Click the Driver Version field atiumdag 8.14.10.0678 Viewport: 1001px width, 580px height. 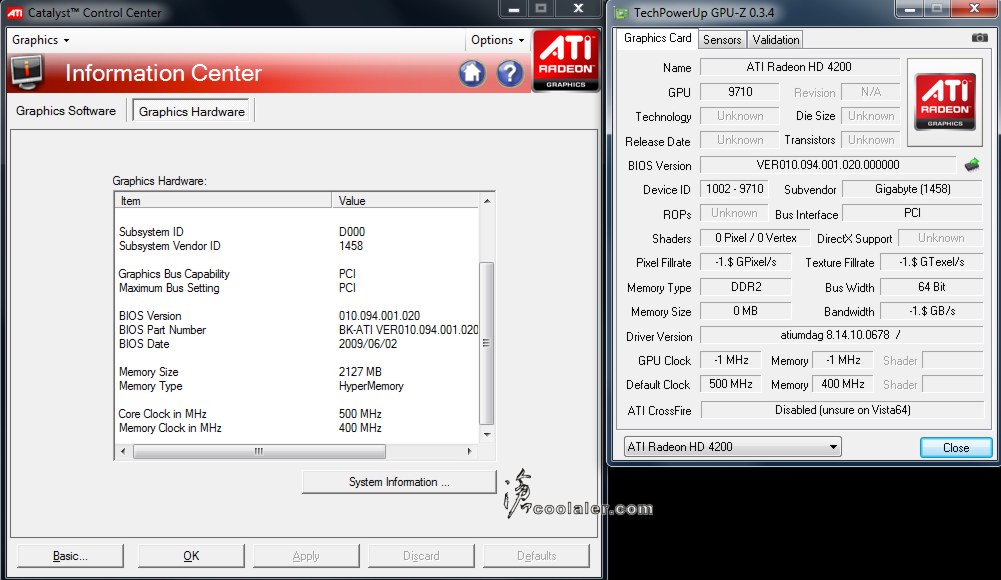pyautogui.click(x=841, y=335)
